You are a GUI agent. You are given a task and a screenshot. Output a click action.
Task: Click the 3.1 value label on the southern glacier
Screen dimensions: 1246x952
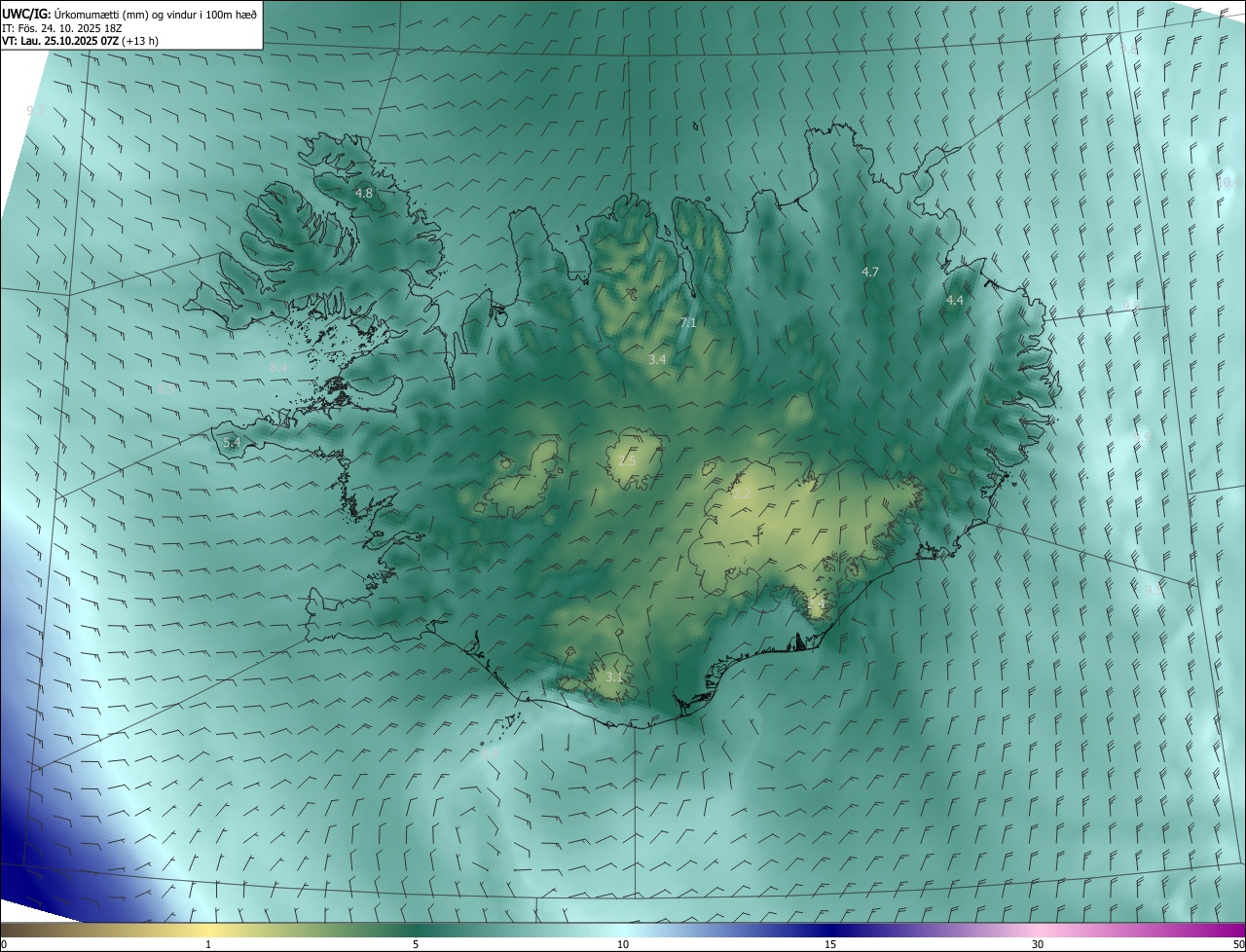(613, 677)
